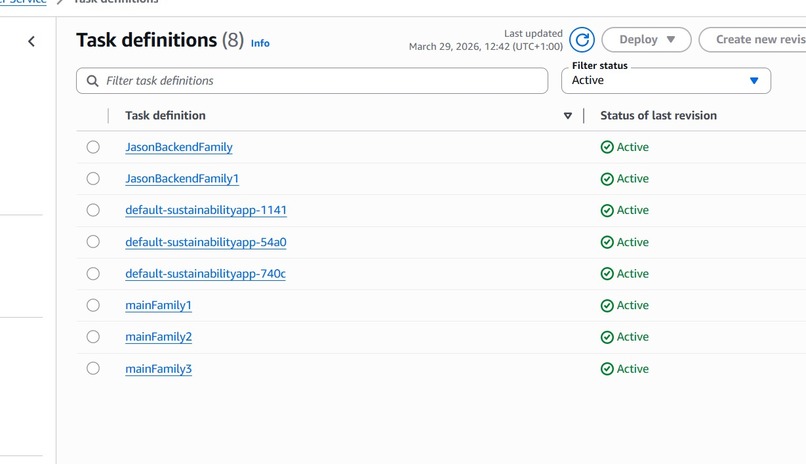Open the JasonBackendFamily task definition
Image resolution: width=806 pixels, height=464 pixels.
click(179, 147)
